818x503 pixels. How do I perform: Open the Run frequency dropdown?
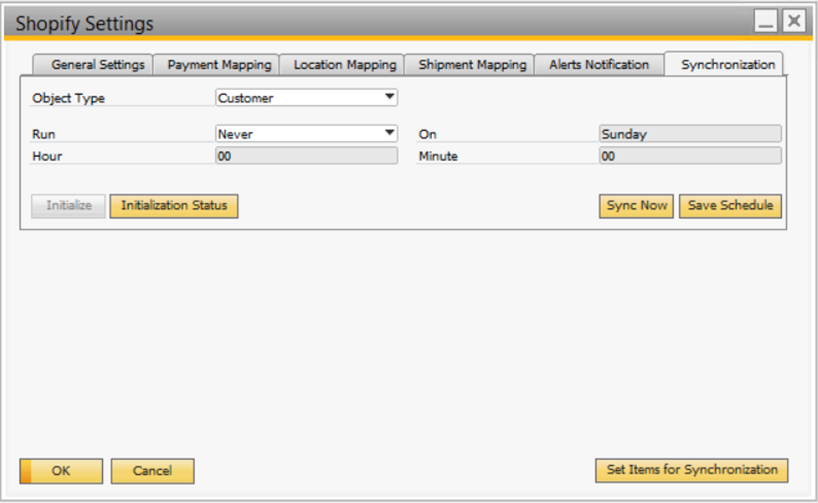pos(389,133)
